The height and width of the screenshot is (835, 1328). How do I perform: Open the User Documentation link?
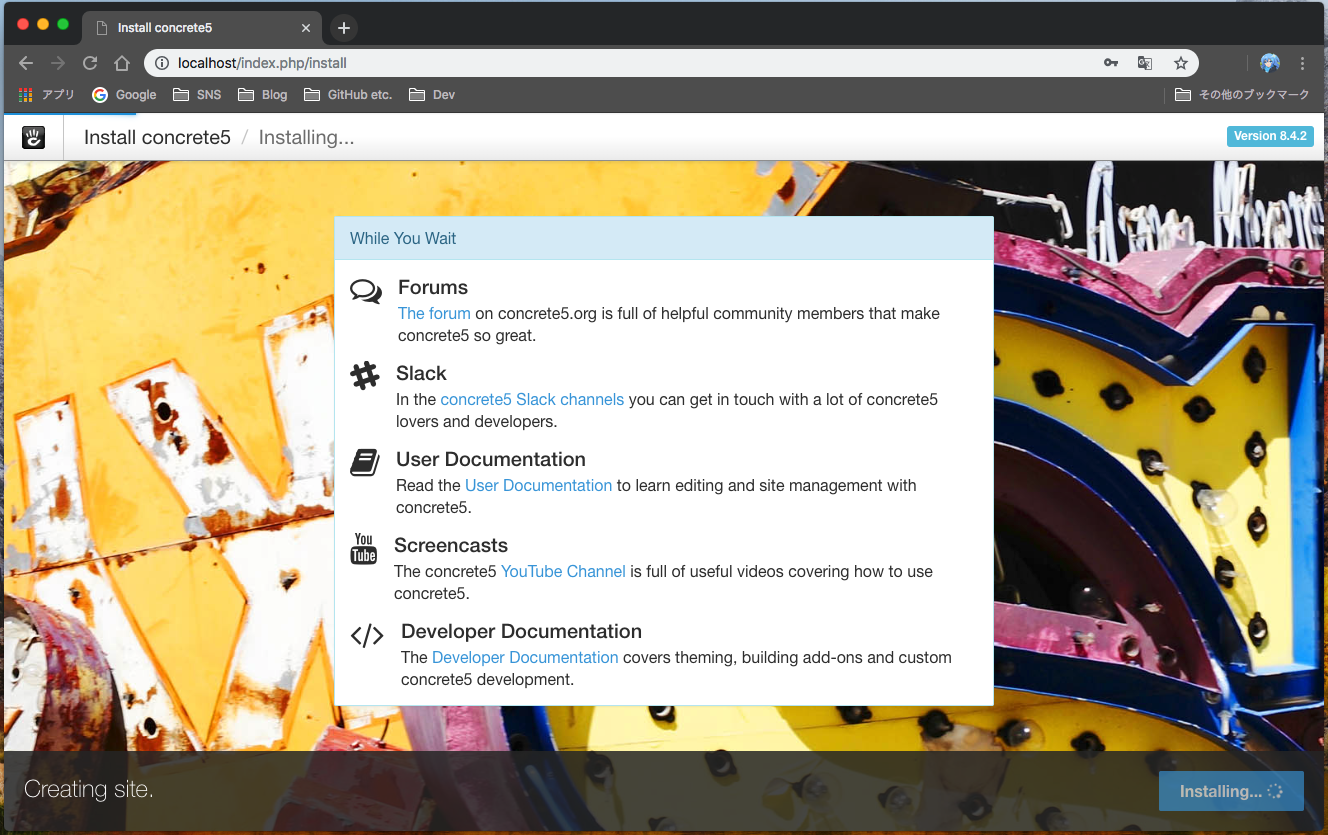(x=538, y=485)
